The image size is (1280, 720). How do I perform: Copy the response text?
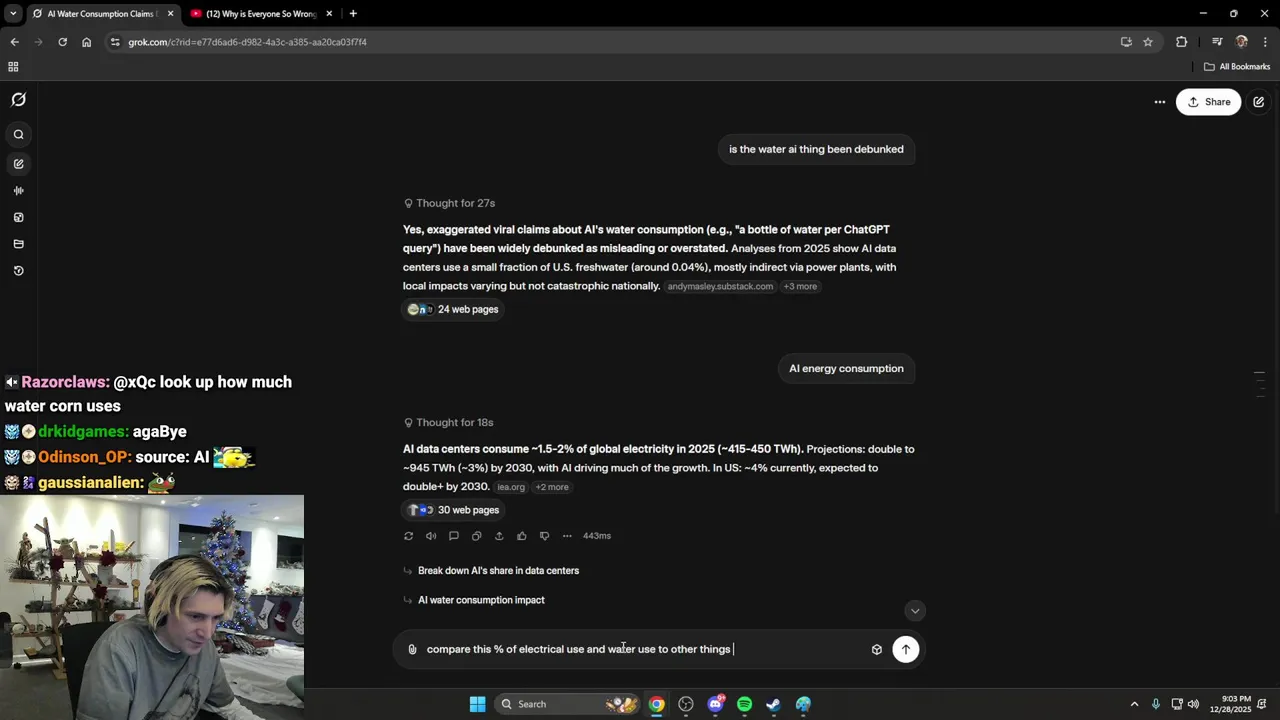pyautogui.click(x=476, y=536)
